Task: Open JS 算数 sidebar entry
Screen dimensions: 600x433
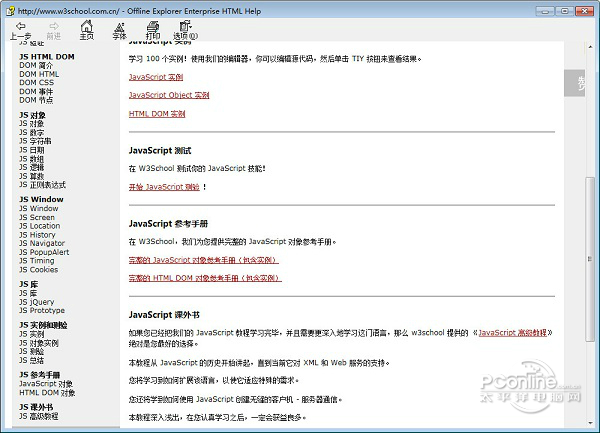Action: [31, 176]
